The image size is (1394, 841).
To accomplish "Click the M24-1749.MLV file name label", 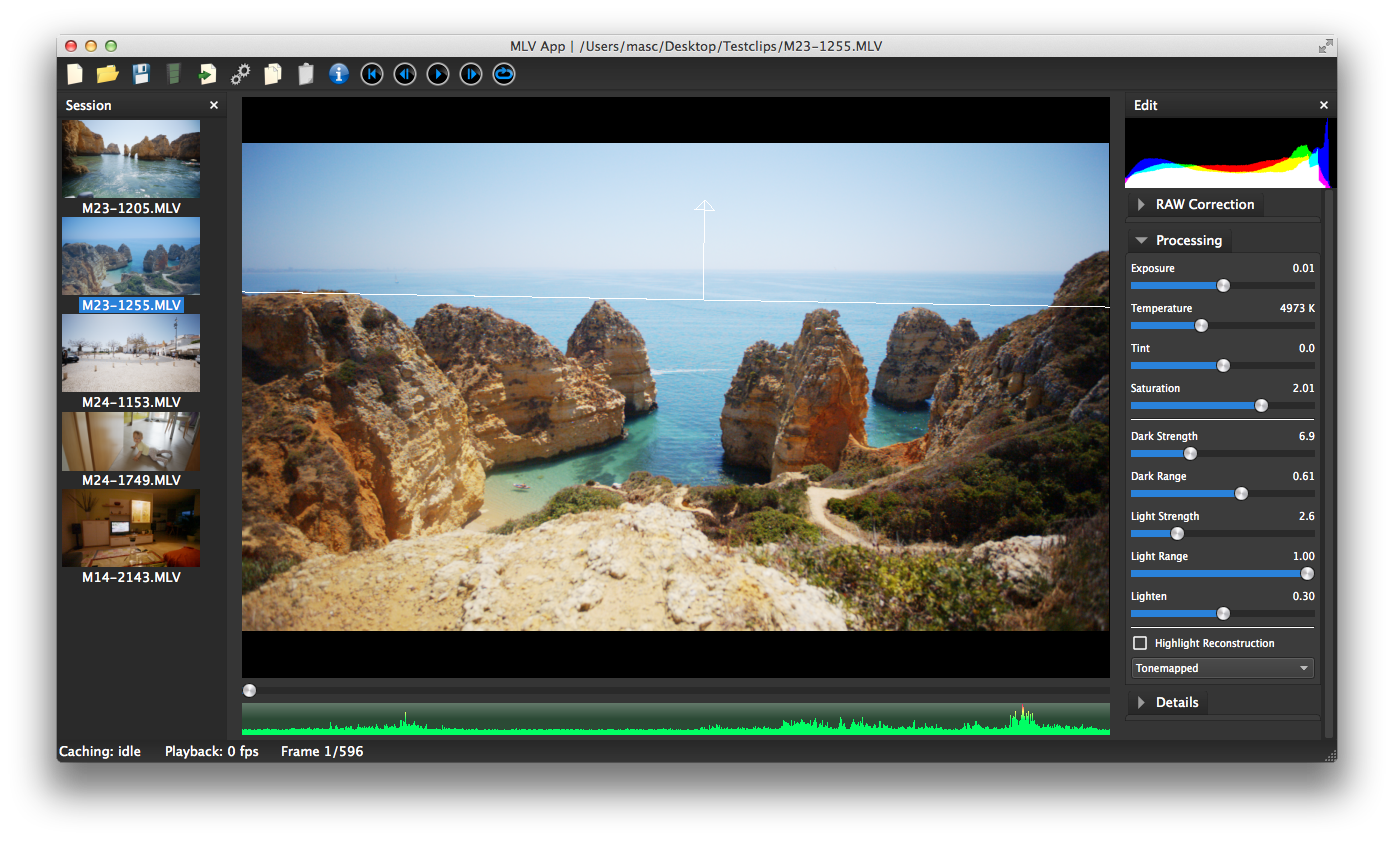I will [131, 480].
